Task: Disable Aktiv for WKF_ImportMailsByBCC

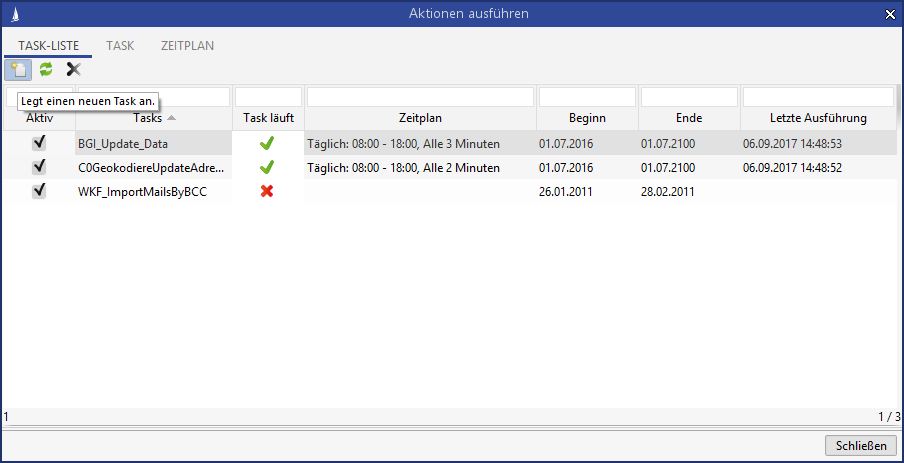Action: pyautogui.click(x=39, y=191)
